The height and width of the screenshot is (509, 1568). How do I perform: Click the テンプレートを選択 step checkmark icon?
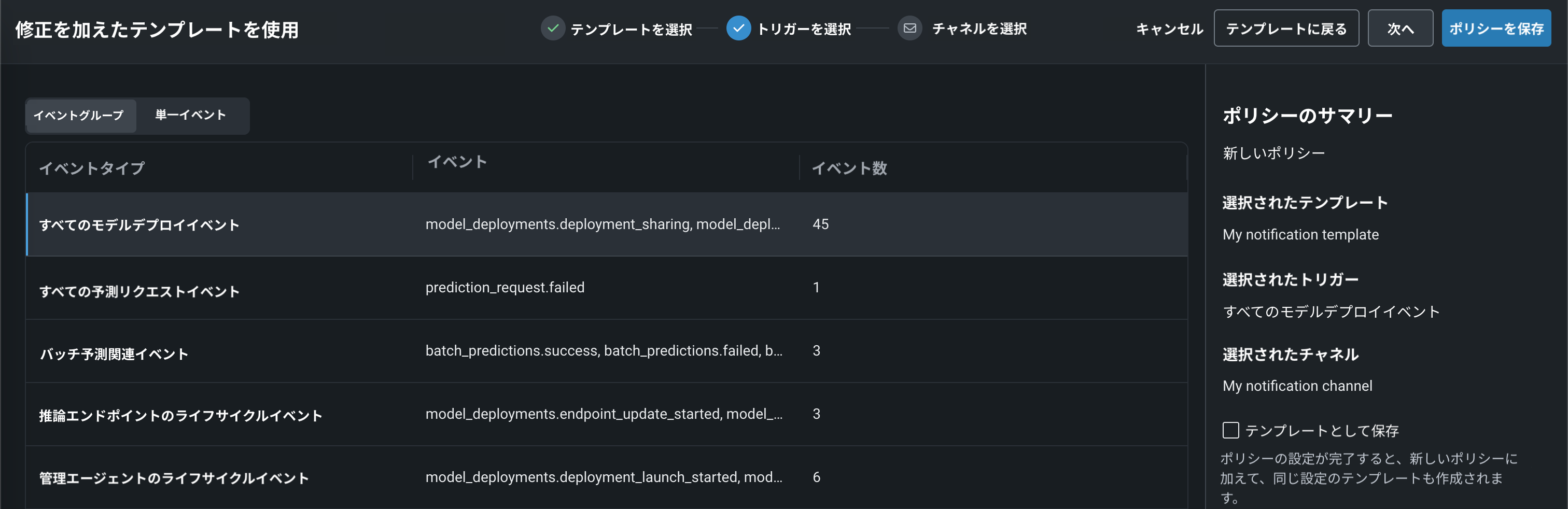pos(552,29)
